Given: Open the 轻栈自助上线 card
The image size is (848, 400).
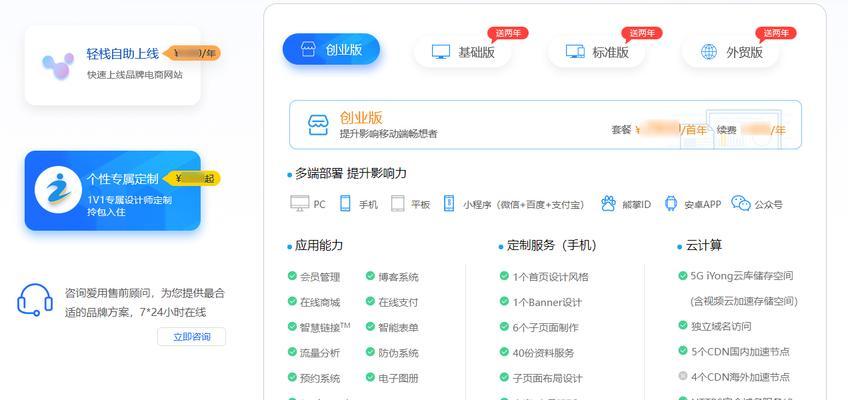Looking at the screenshot, I should (112, 65).
